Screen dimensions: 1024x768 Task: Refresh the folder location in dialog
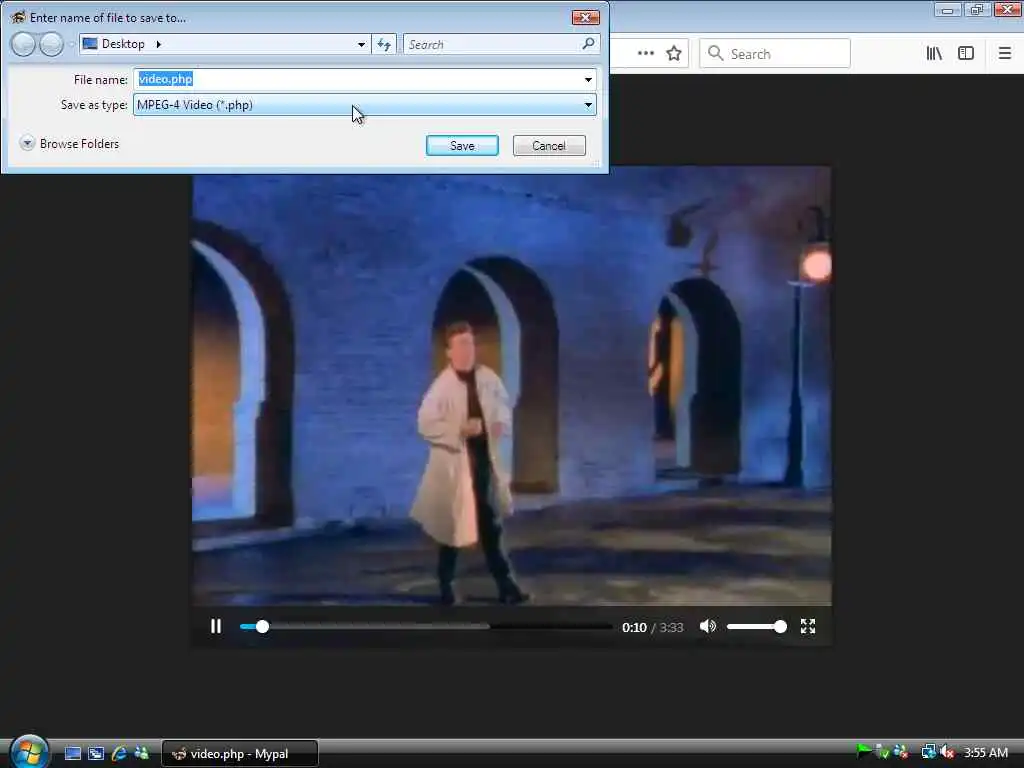coord(384,44)
